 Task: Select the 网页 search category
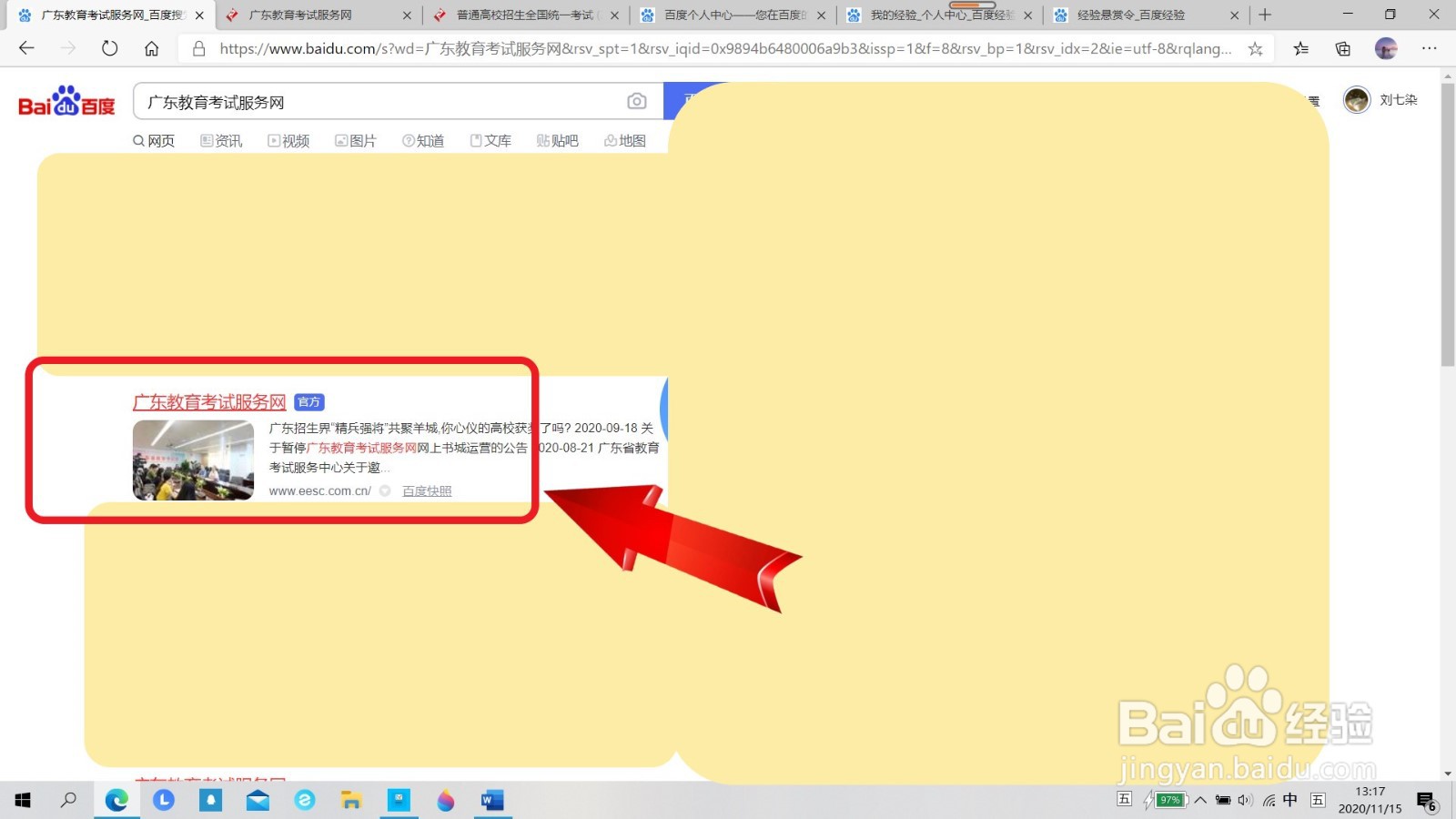[154, 141]
